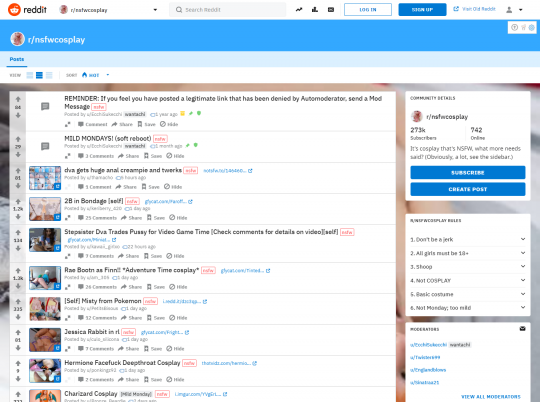This screenshot has width=540, height=402.
Task: Click the Reddit logo home icon
Action: click(x=14, y=10)
